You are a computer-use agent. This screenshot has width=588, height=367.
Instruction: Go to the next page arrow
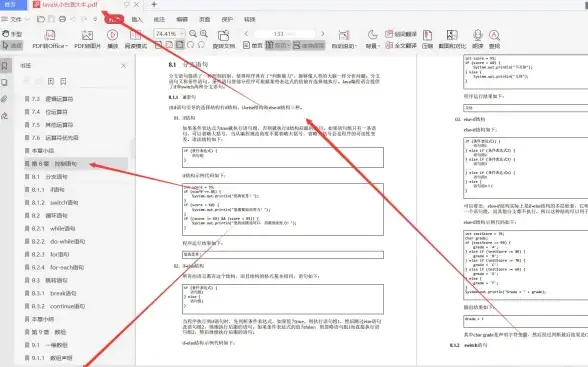(x=322, y=34)
